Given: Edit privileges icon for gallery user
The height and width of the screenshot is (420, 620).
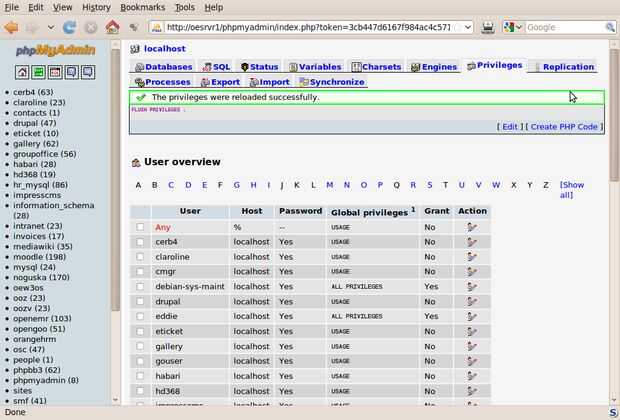Looking at the screenshot, I should click(x=471, y=346).
